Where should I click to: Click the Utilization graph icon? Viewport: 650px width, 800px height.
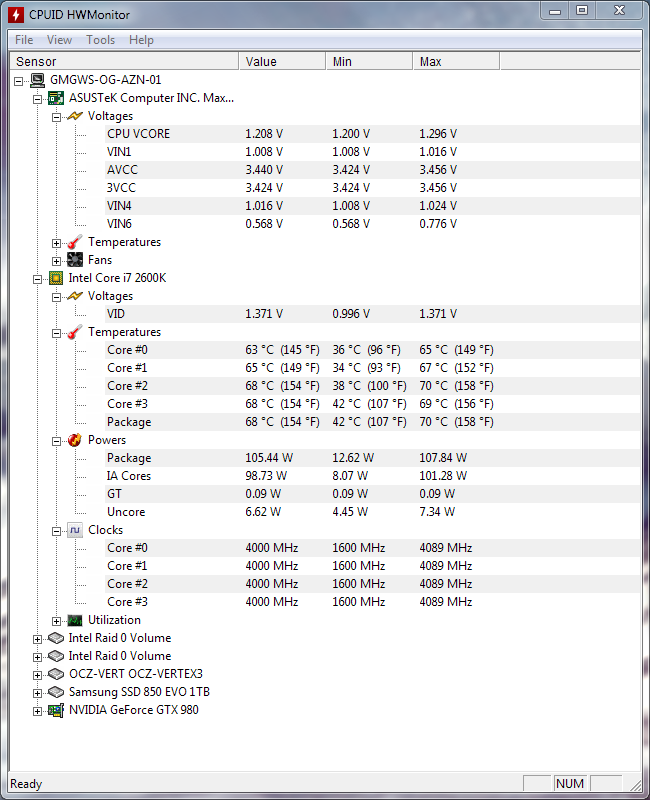pos(75,620)
